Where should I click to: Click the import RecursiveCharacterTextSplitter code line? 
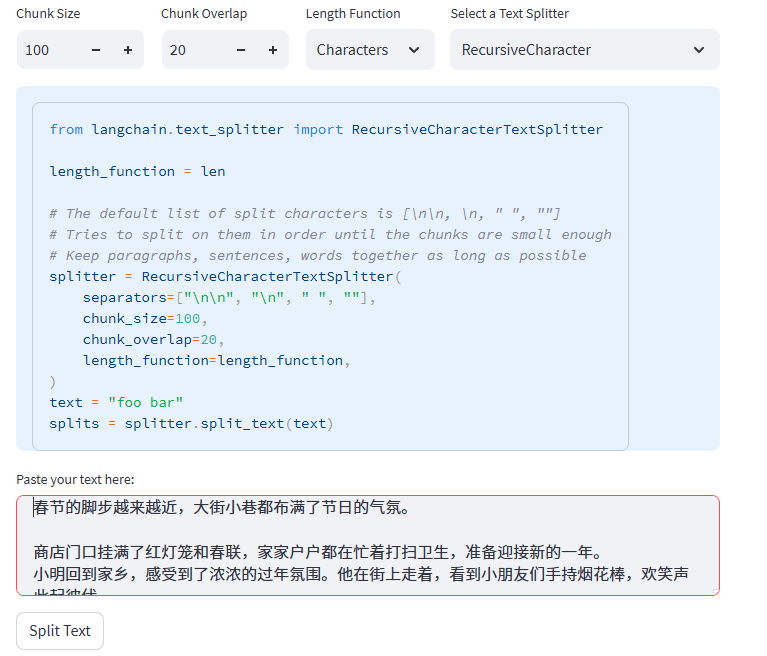(326, 130)
